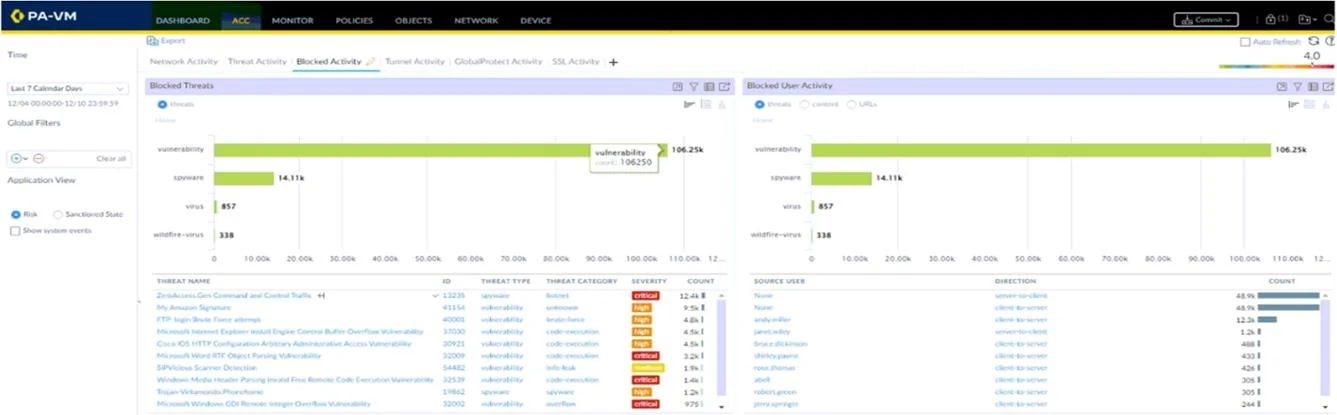Click the columns icon in Blocked Threats header
The image size is (1337, 415).
(709, 87)
